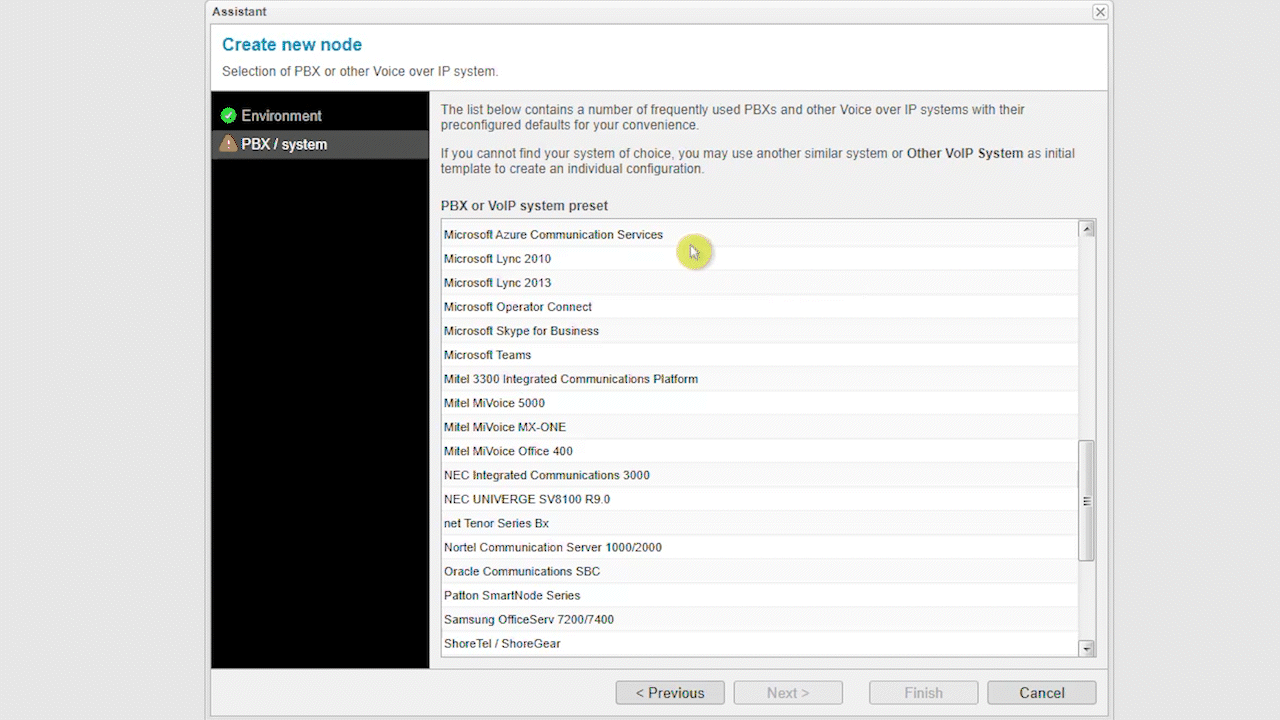Close the Assistant dialog with X
The height and width of the screenshot is (720, 1280).
point(1100,12)
